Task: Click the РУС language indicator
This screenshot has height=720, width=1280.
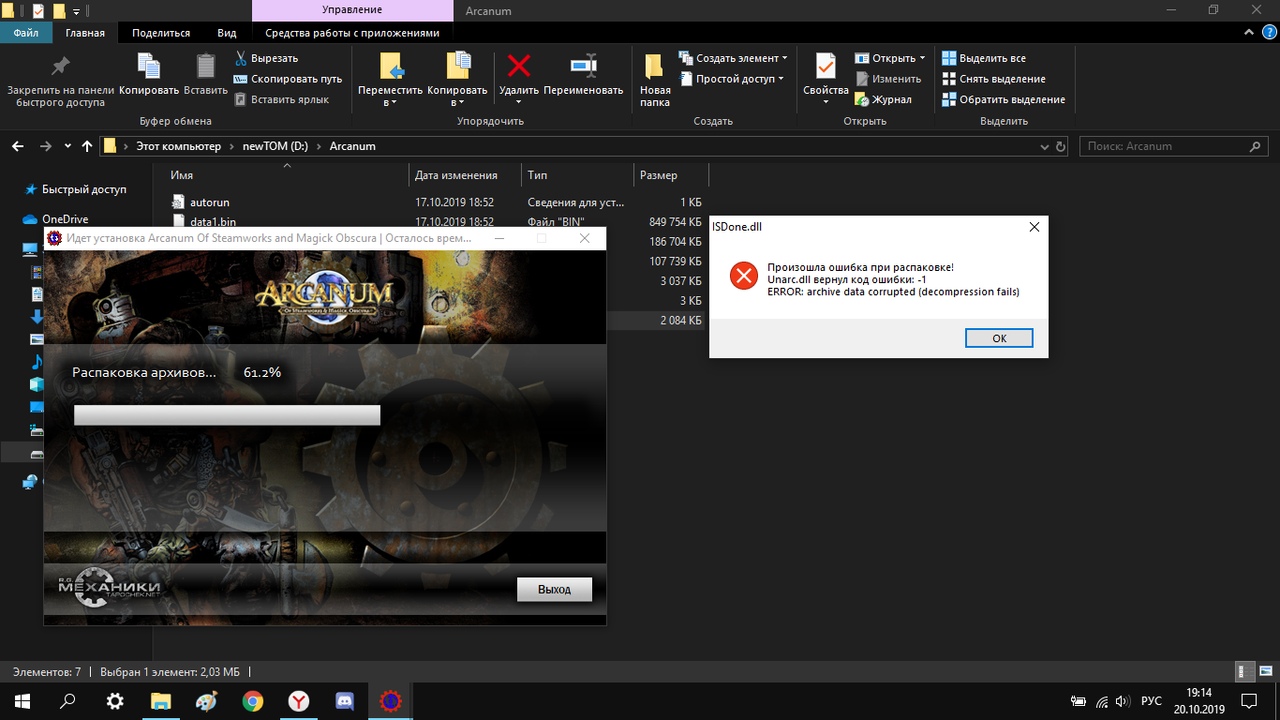Action: click(x=1152, y=701)
